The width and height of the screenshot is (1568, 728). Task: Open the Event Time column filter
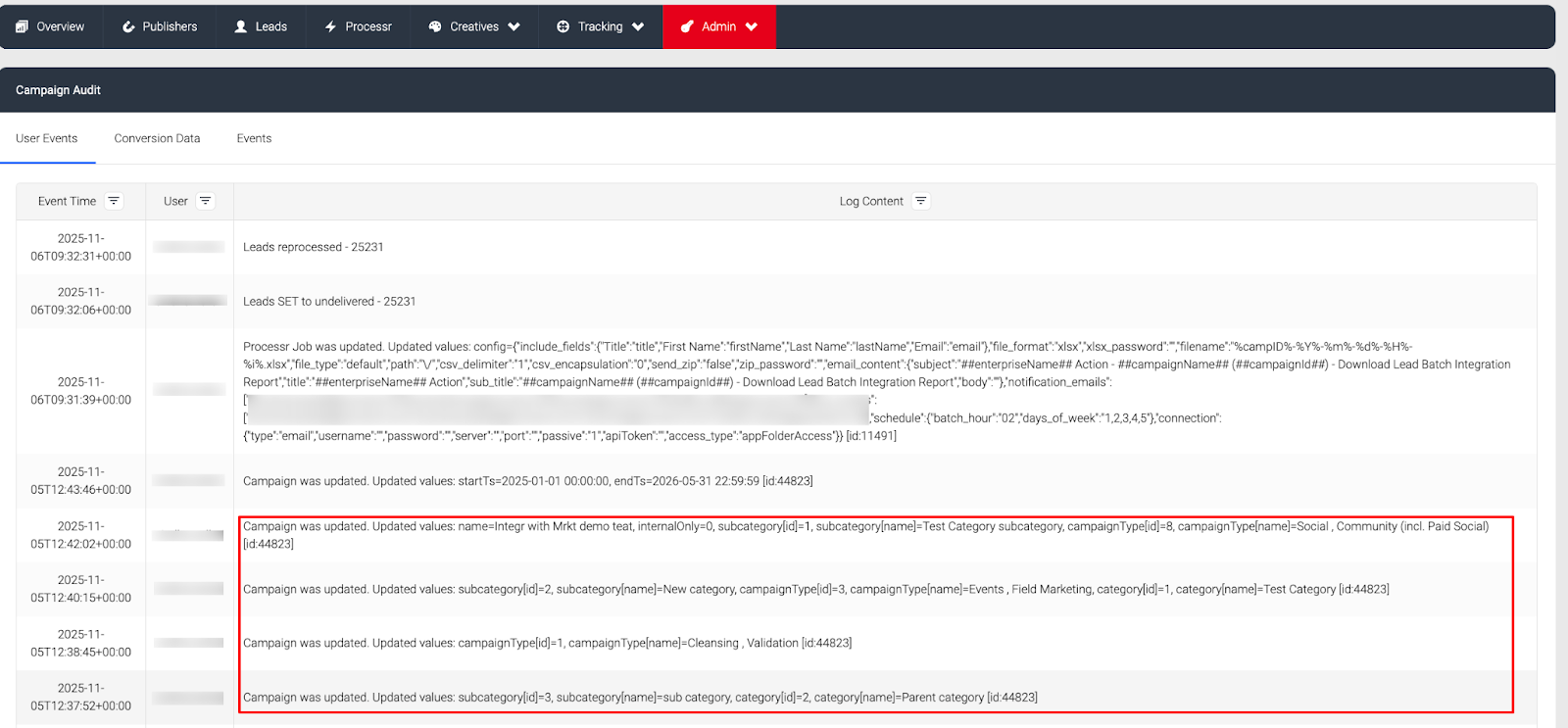pyautogui.click(x=114, y=201)
